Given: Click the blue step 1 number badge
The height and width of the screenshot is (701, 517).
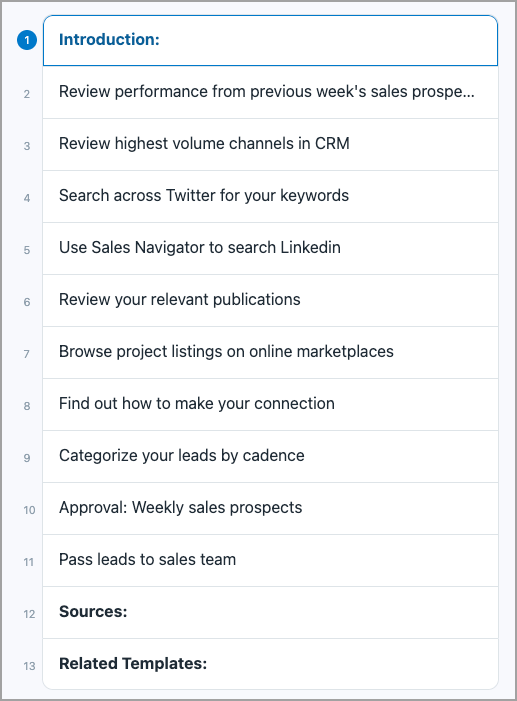Looking at the screenshot, I should (x=27, y=40).
